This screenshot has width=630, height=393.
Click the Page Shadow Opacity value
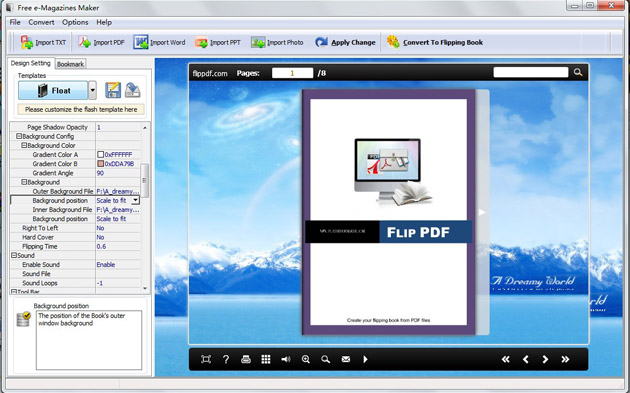[x=99, y=127]
